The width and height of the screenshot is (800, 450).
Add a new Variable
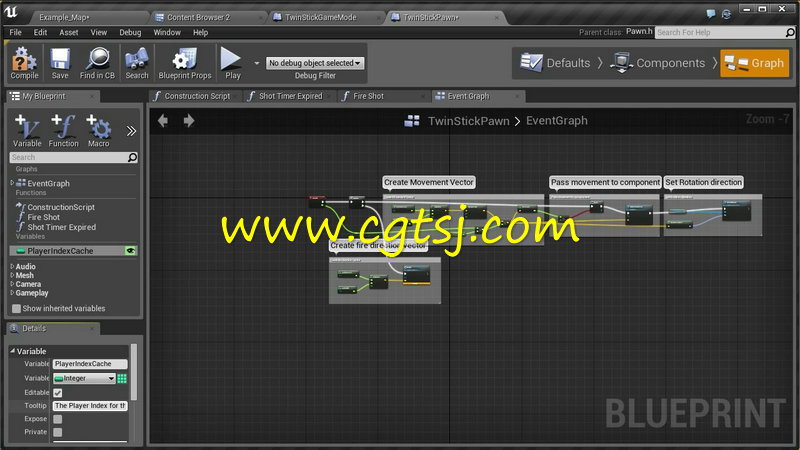click(x=27, y=131)
